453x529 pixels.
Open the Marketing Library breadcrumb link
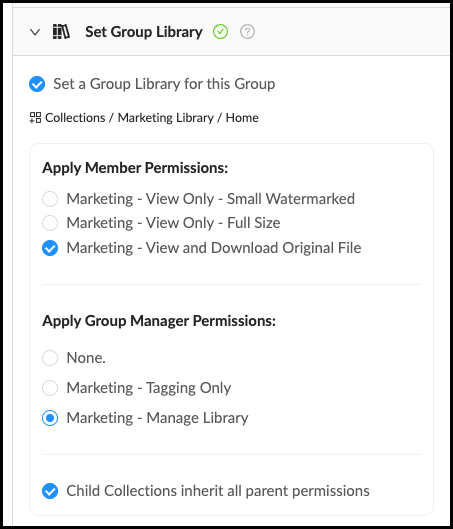(166, 118)
